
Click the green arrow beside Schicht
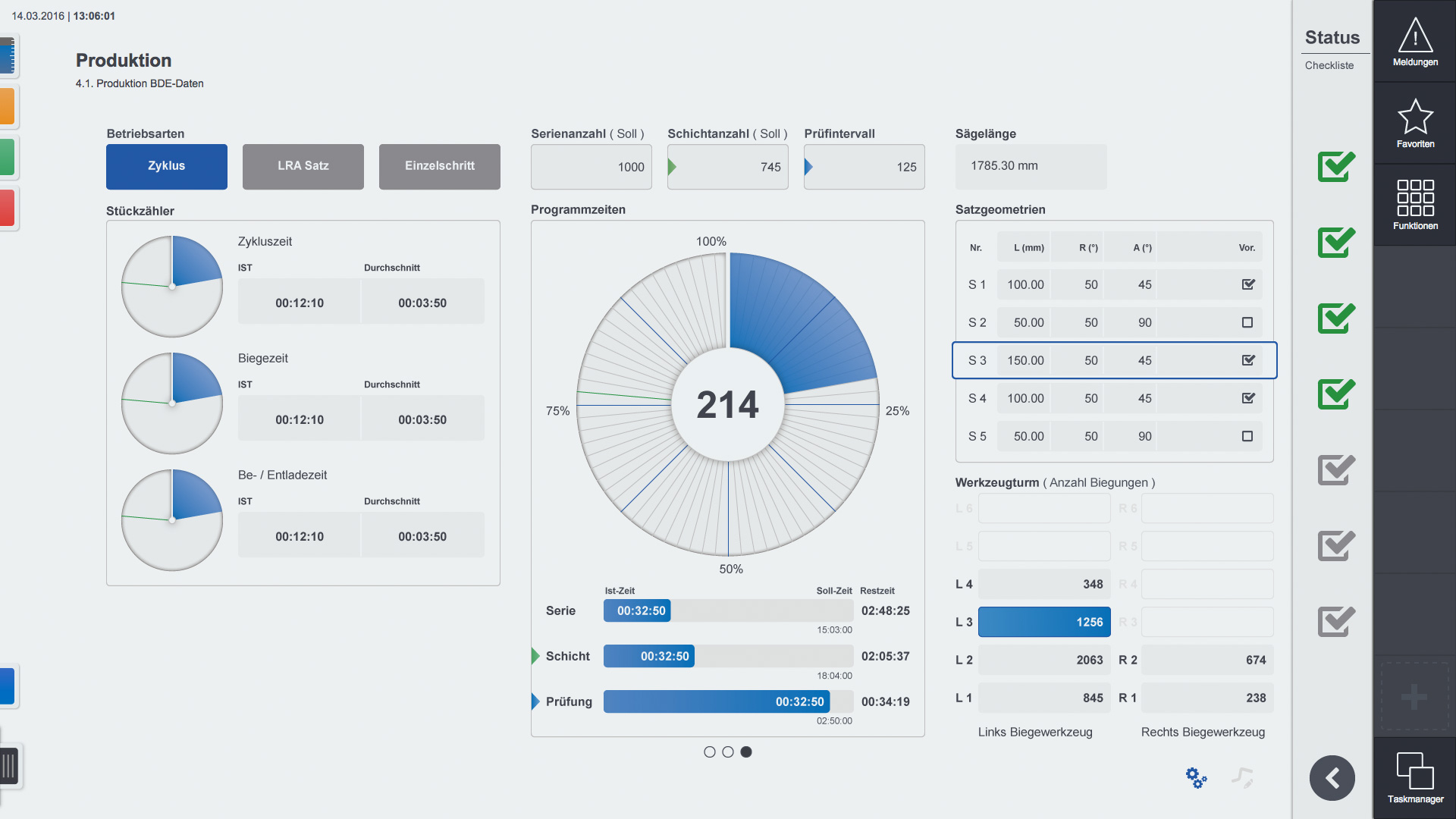coord(535,656)
